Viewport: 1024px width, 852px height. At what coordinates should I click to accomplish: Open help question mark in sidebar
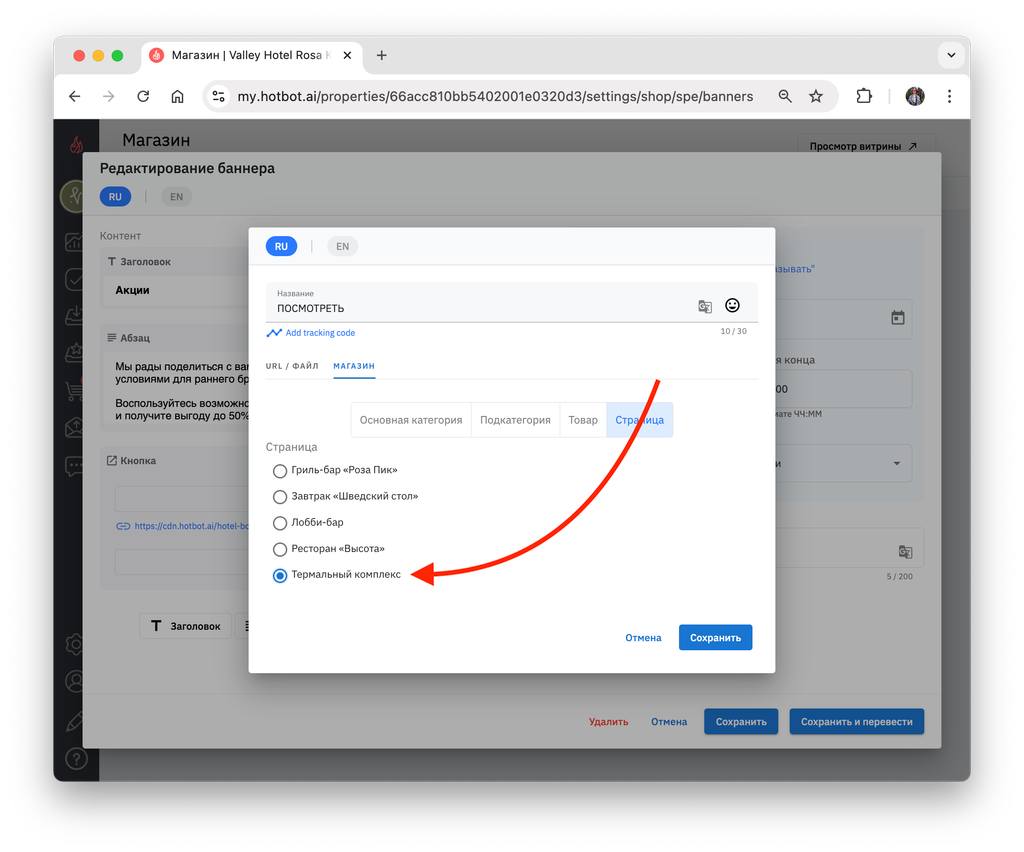point(76,759)
